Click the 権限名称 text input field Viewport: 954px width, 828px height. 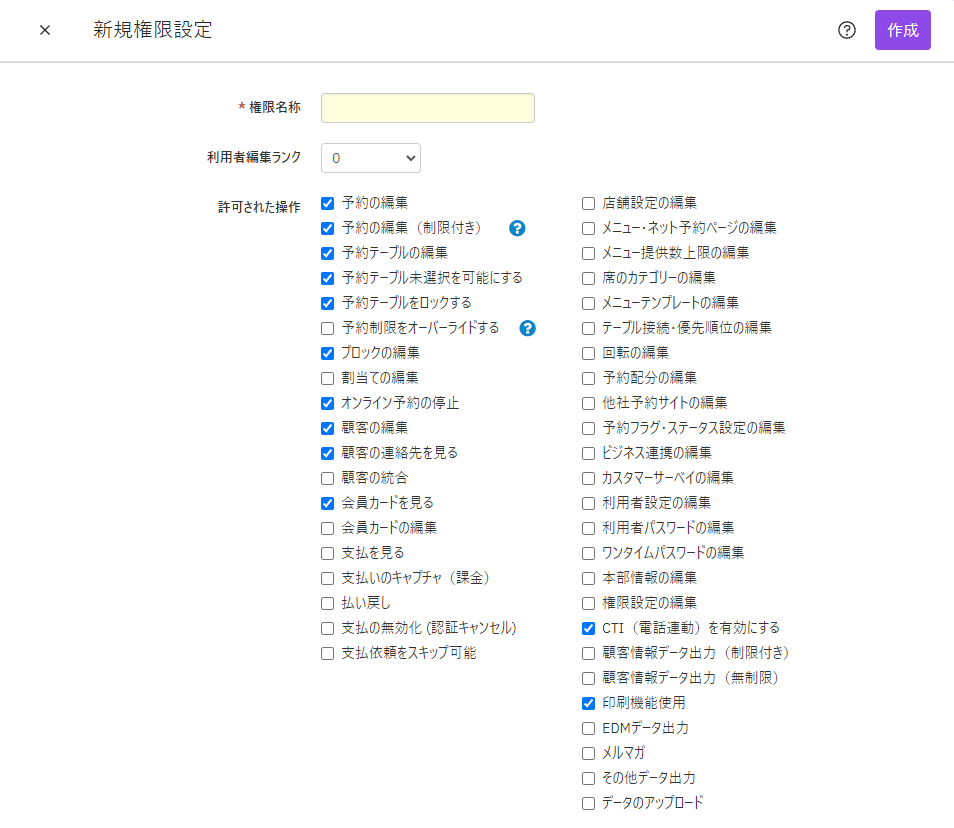(427, 108)
